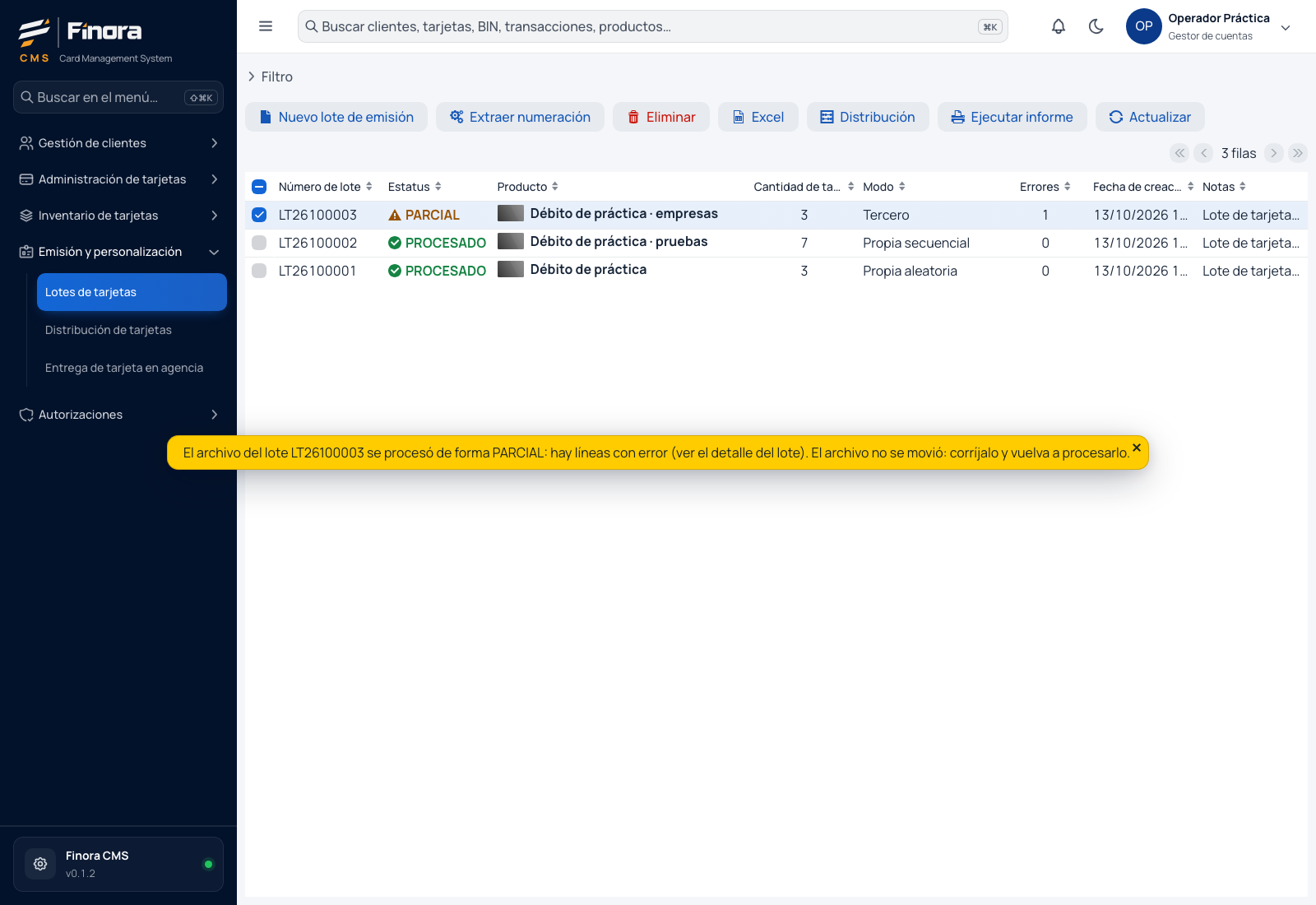This screenshot has width=1316, height=905.
Task: Dismiss the yellow PARCIAL warning toast
Action: [x=1137, y=448]
